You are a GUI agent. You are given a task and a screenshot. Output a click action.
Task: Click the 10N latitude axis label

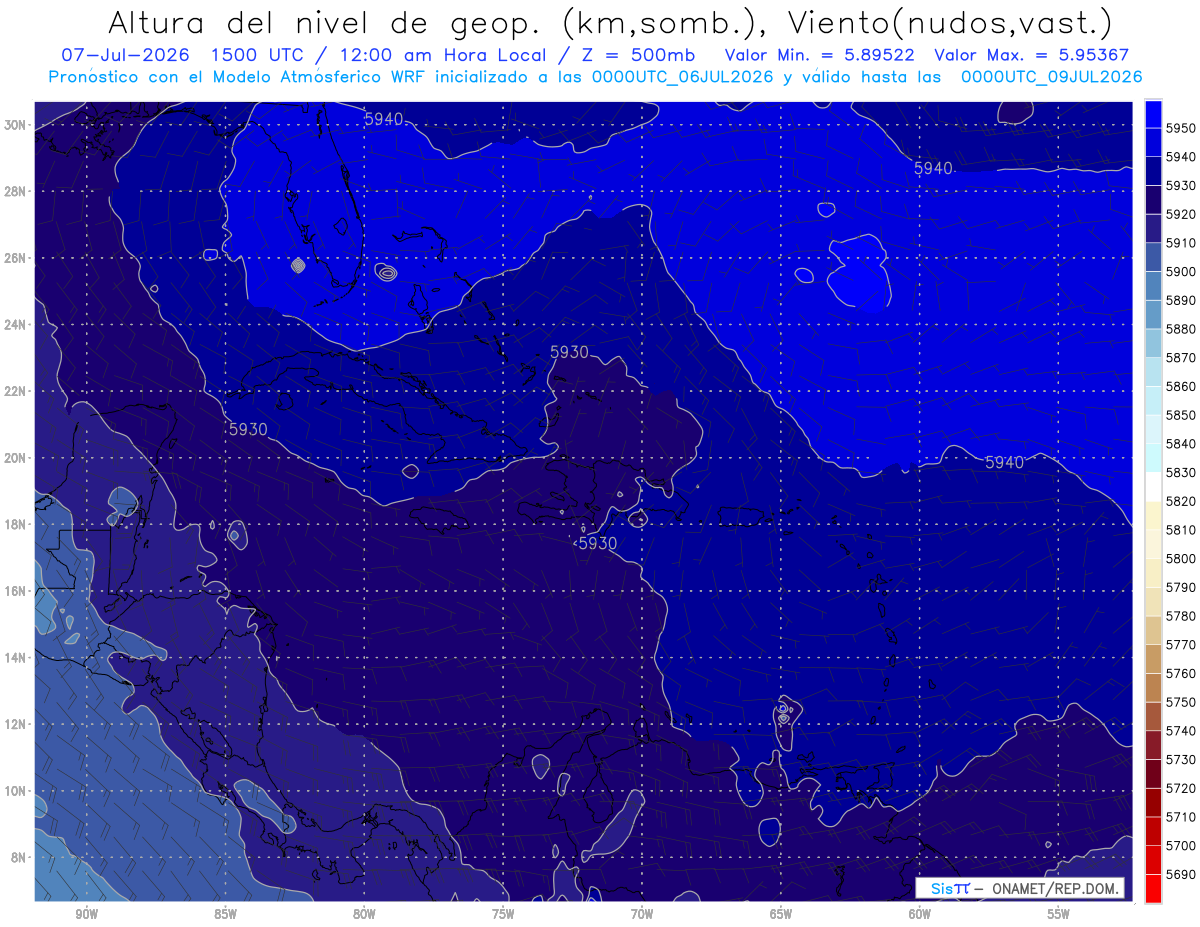point(16,791)
